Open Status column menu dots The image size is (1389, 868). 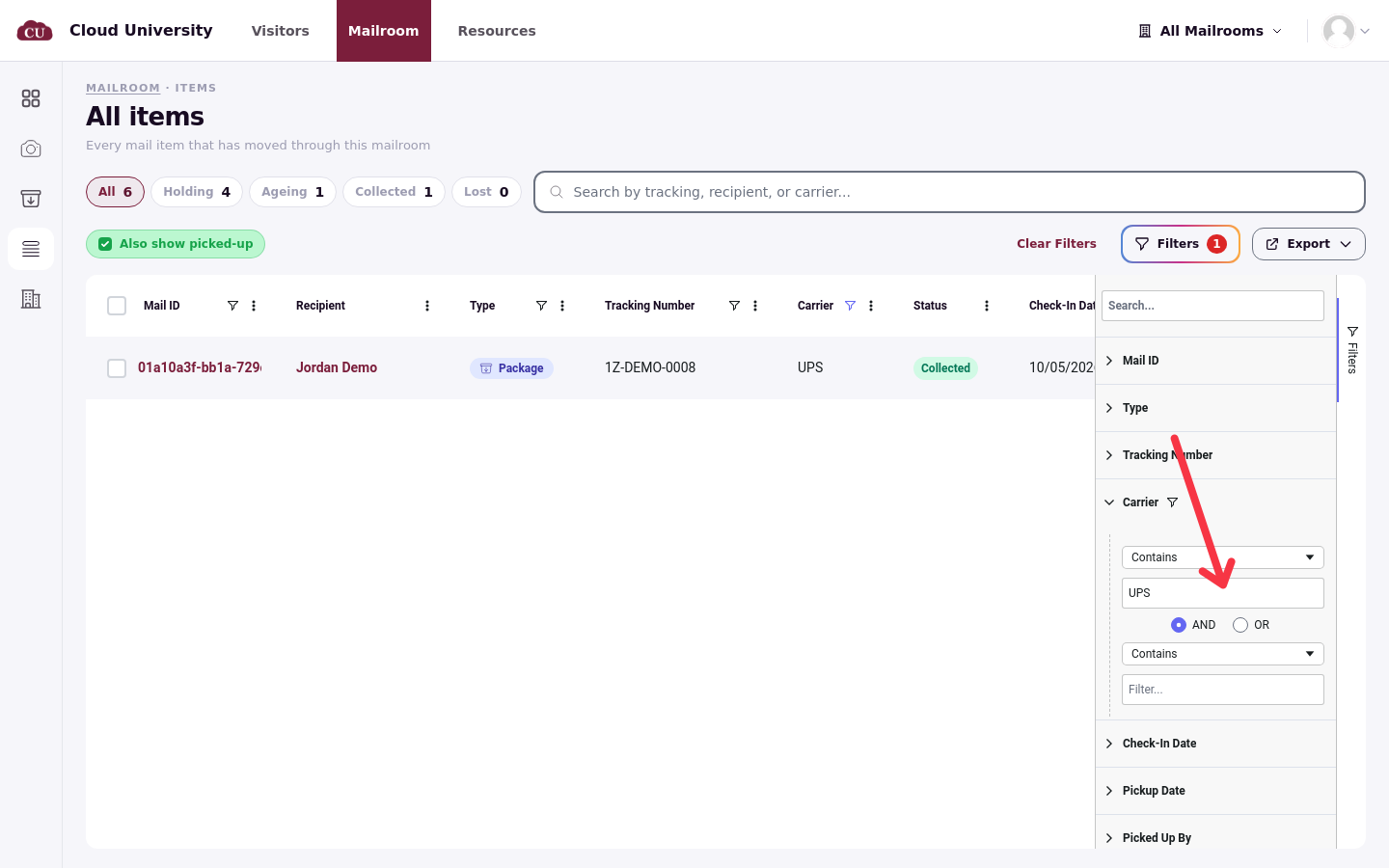(987, 306)
